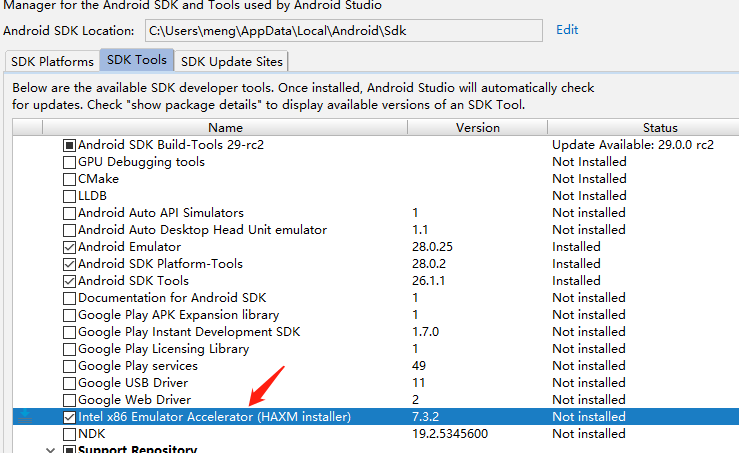Click HAXM installer version 7.3.2
The image size is (739, 453).
(x=426, y=417)
